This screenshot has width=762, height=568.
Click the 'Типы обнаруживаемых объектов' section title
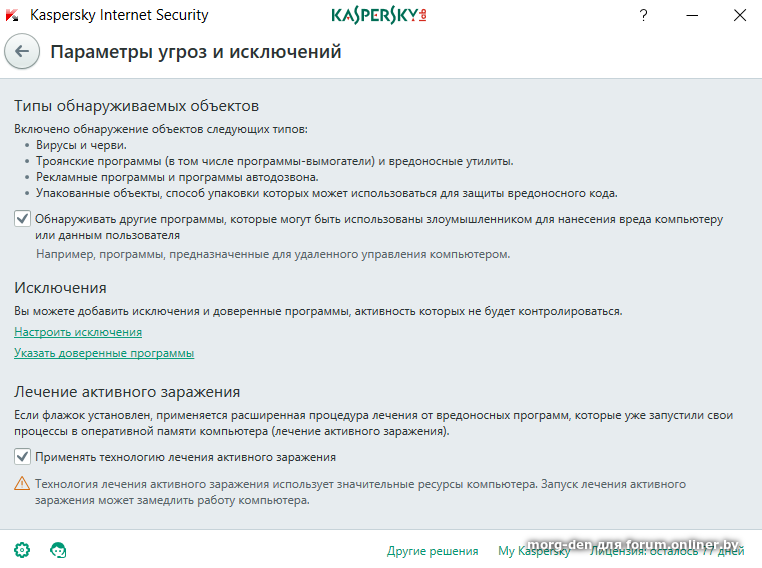[x=137, y=106]
